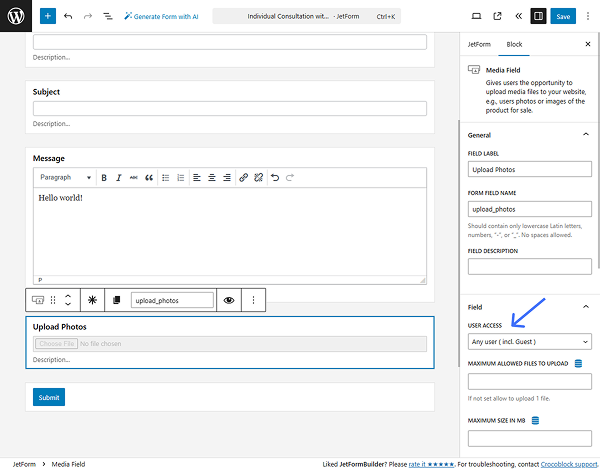This screenshot has width=600, height=470.
Task: Insert a numbered list
Action: click(x=181, y=178)
